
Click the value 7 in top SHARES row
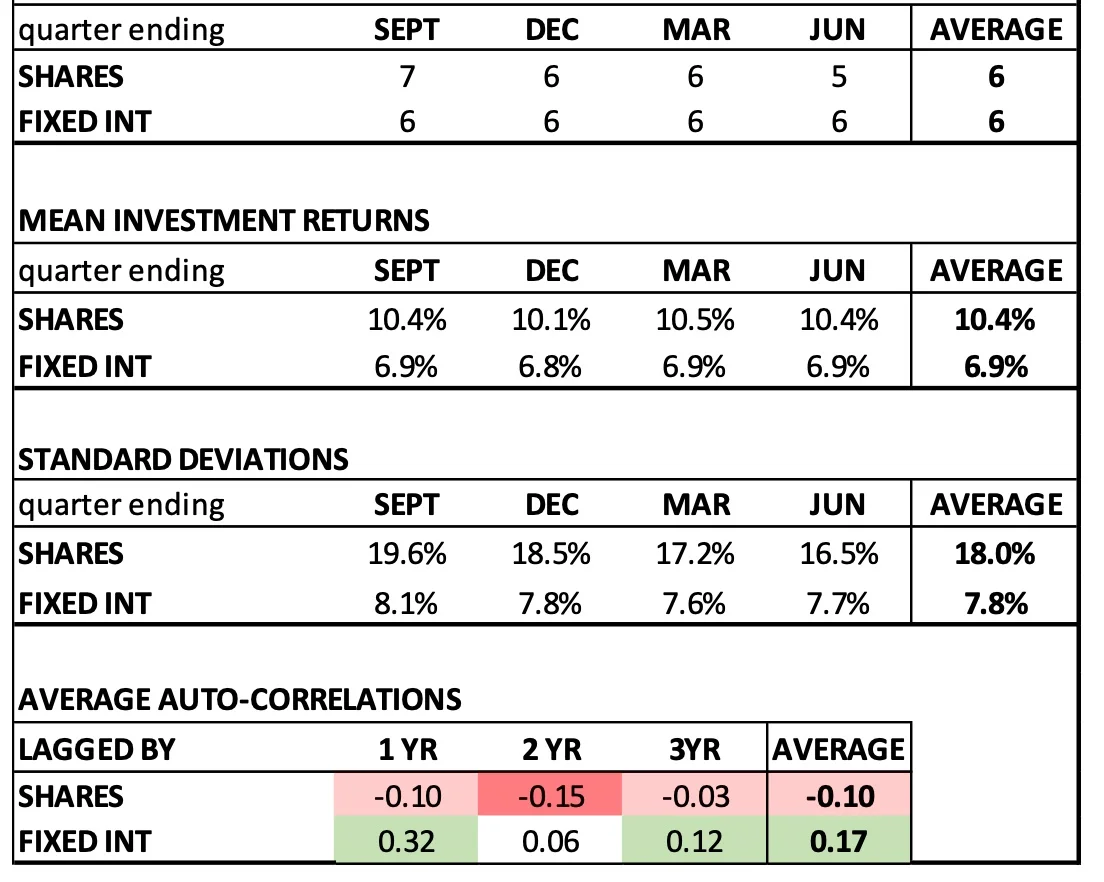click(406, 77)
